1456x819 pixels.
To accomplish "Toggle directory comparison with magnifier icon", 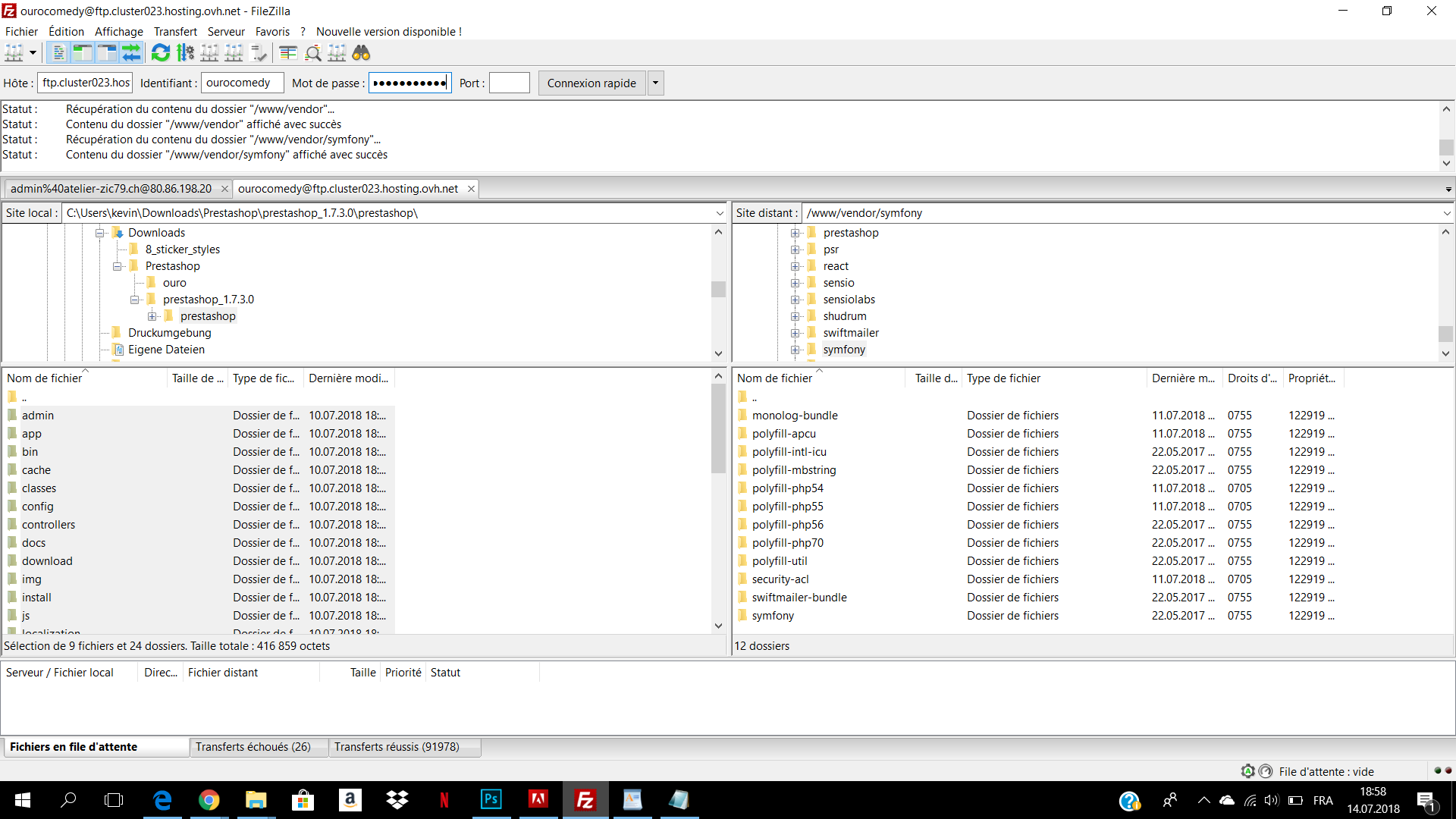I will pyautogui.click(x=312, y=53).
